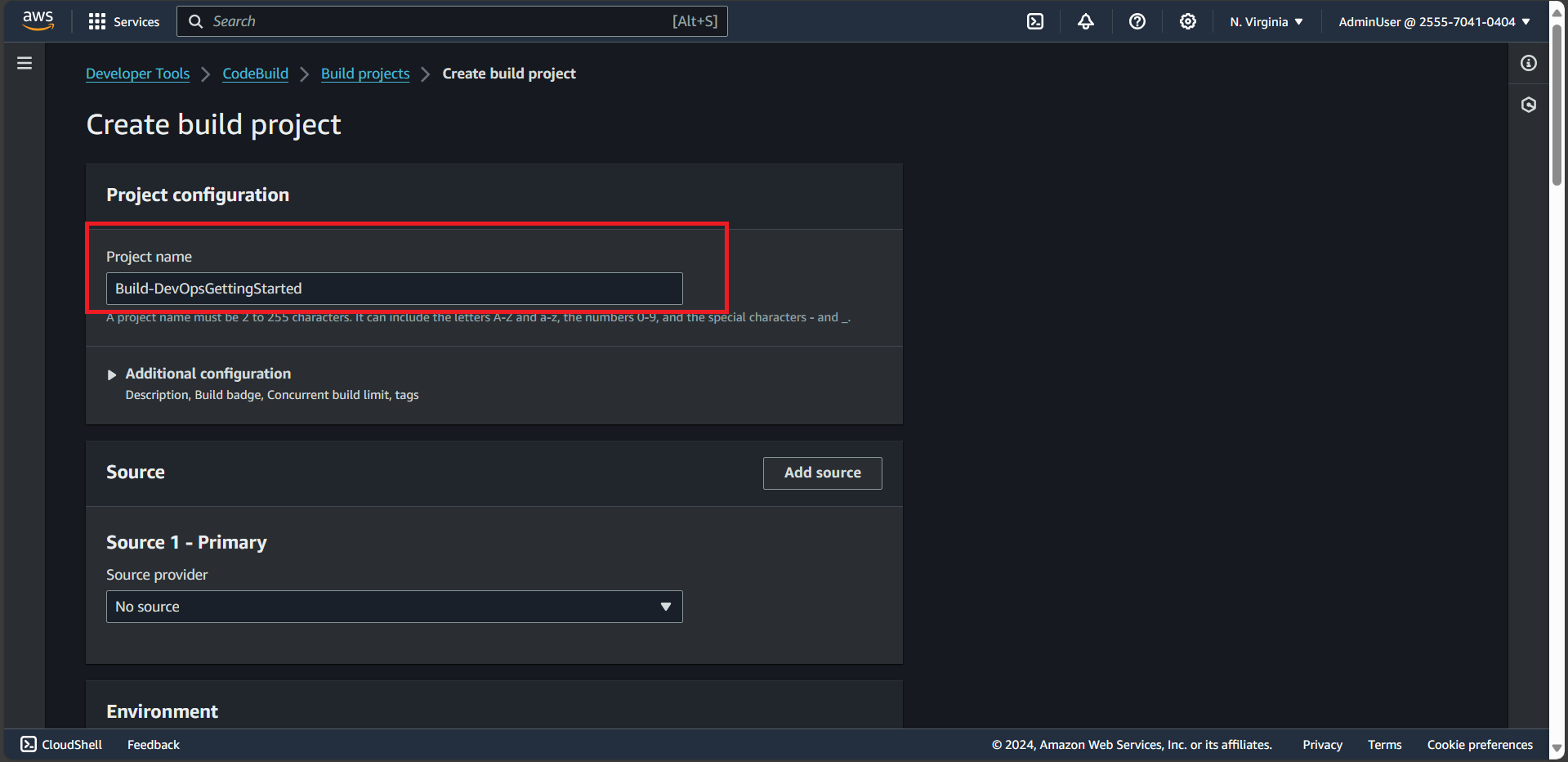The height and width of the screenshot is (762, 1568).
Task: Click the Project configuration heading
Action: [198, 195]
